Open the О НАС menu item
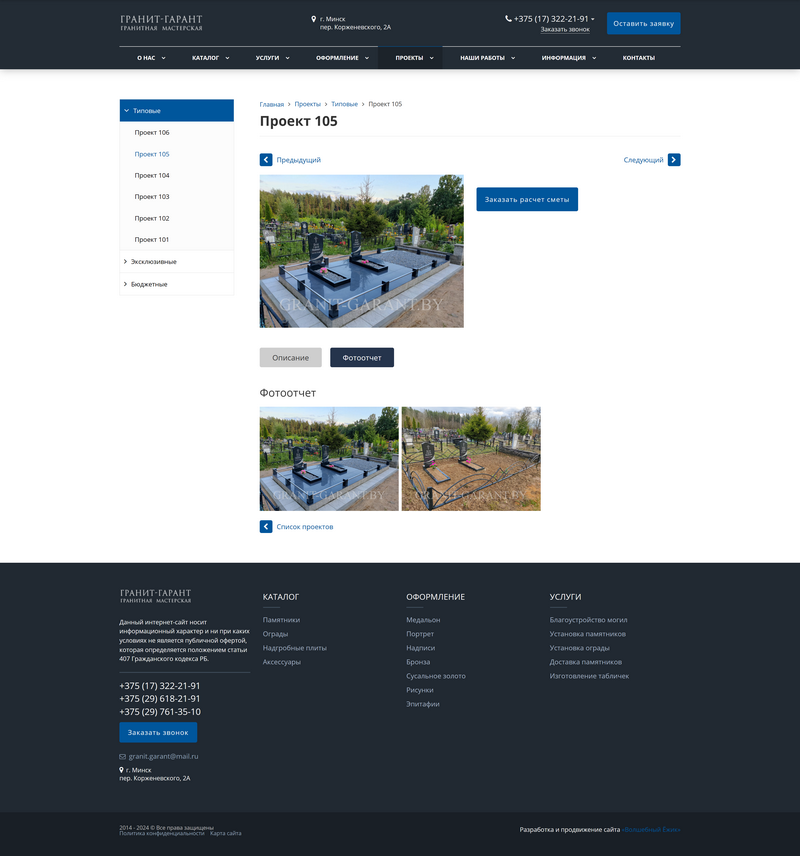Viewport: 800px width, 856px height. point(146,58)
